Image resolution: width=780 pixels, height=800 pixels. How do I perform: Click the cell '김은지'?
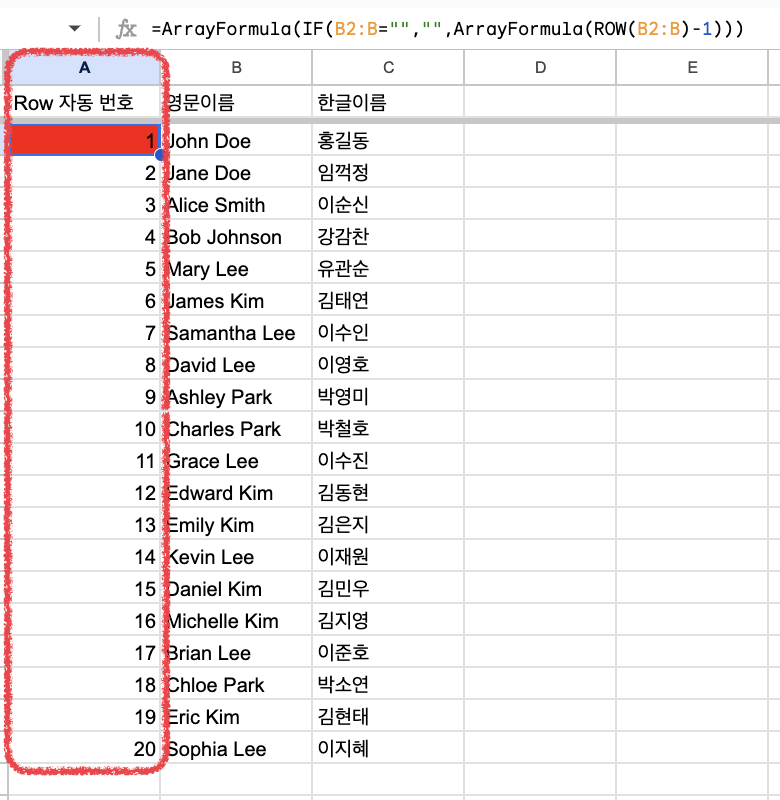[x=388, y=524]
